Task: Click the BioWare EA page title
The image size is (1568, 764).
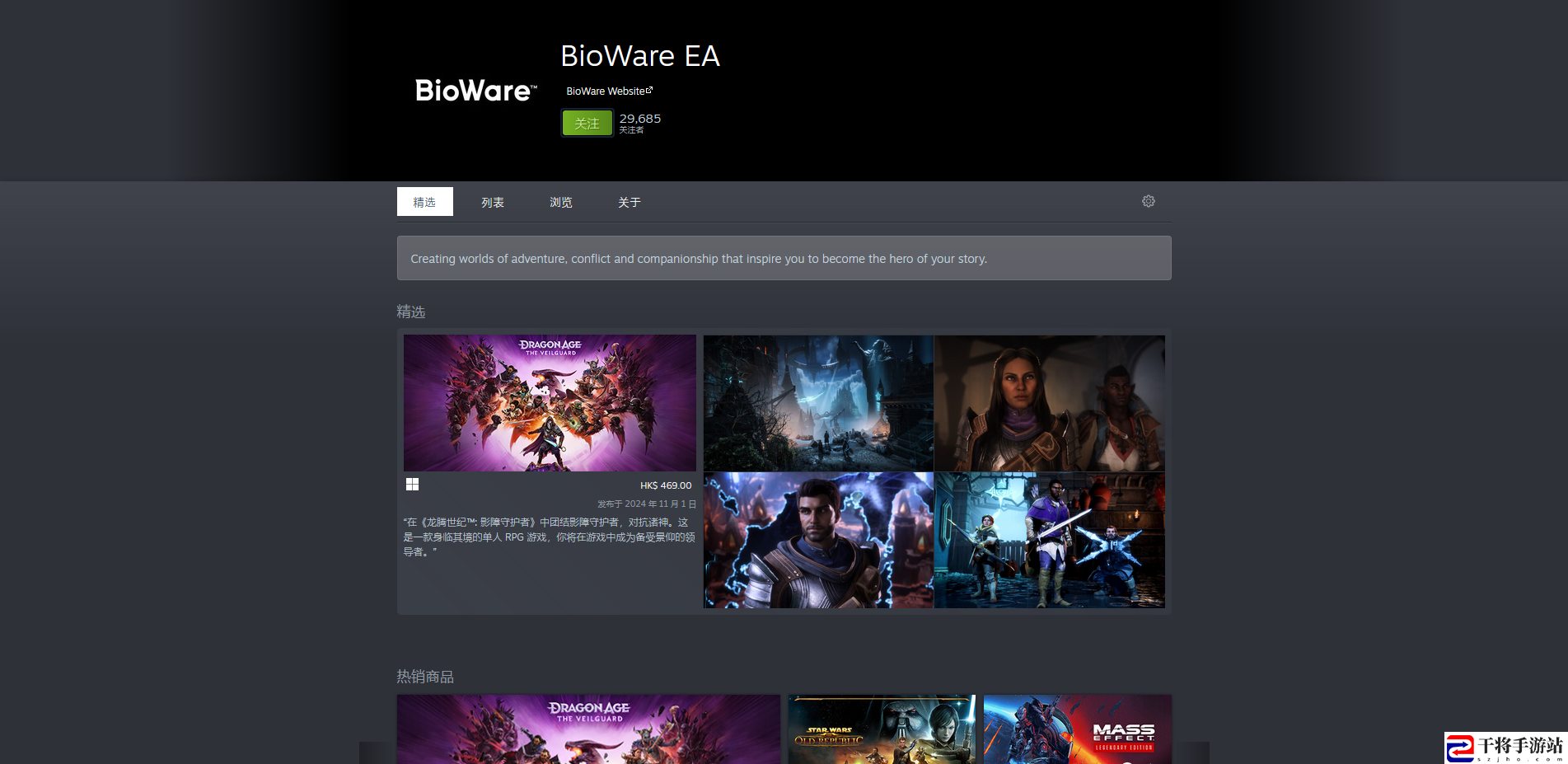Action: tap(640, 56)
